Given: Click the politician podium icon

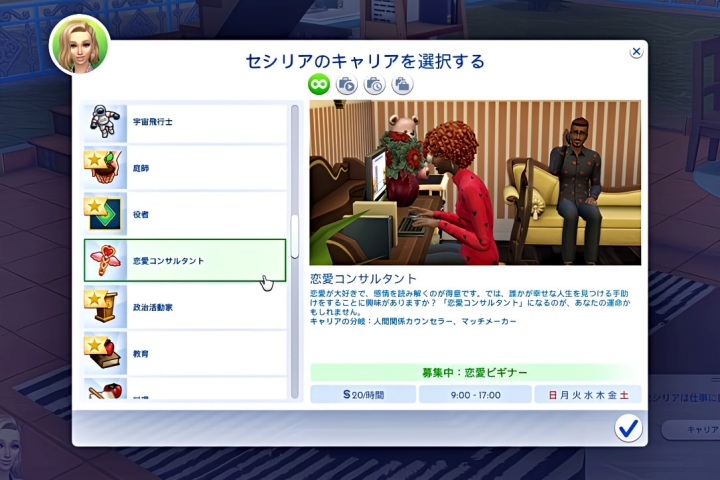Looking at the screenshot, I should (105, 307).
